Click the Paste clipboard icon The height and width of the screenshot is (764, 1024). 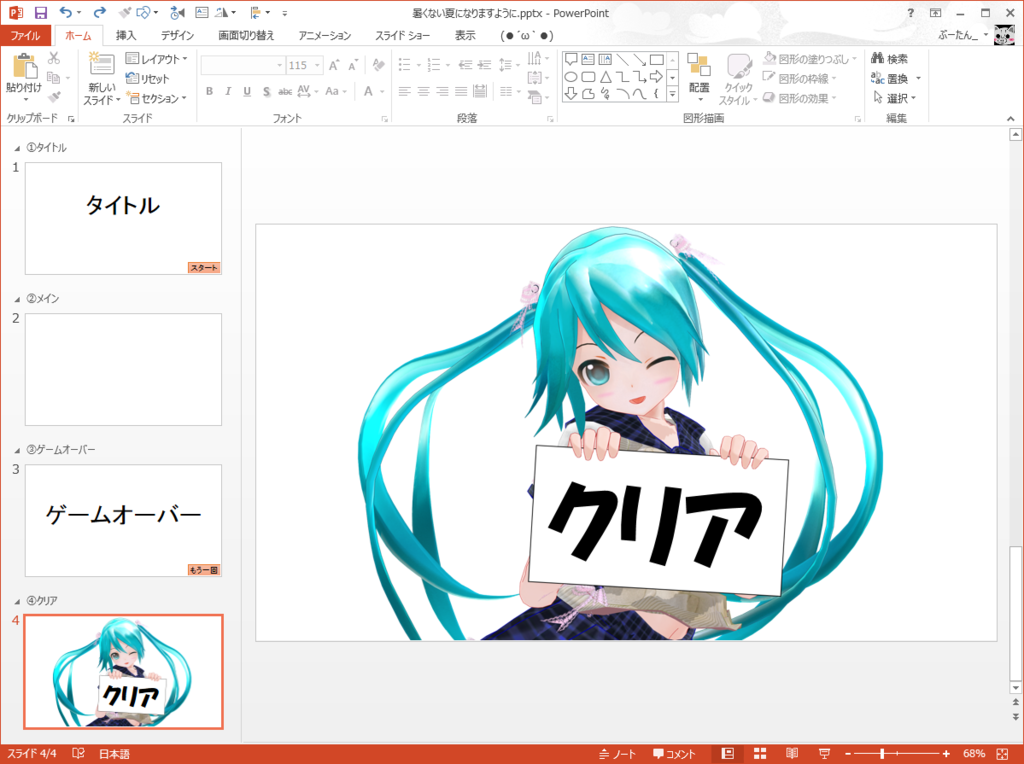(x=24, y=66)
